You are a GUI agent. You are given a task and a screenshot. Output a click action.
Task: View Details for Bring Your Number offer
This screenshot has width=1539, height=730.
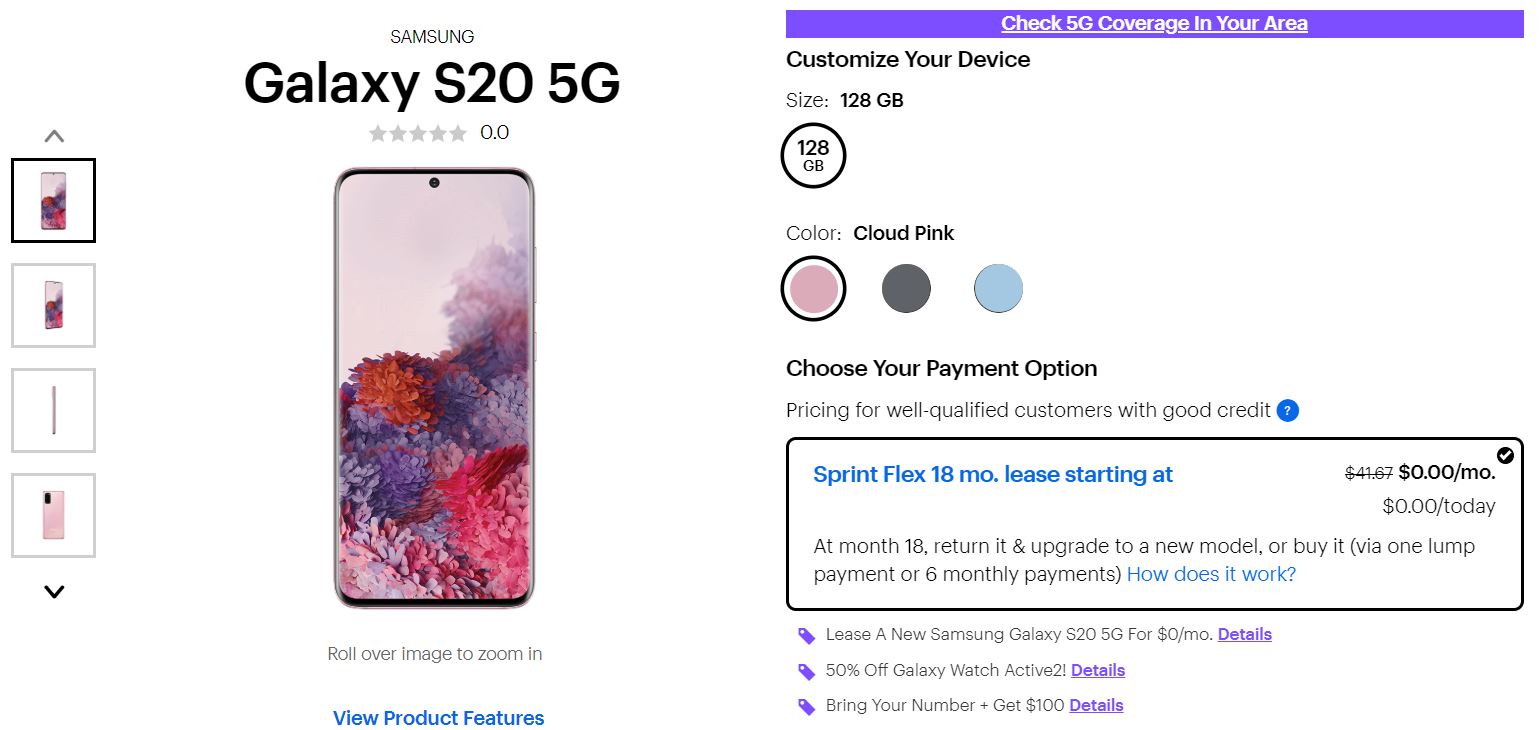[1096, 706]
